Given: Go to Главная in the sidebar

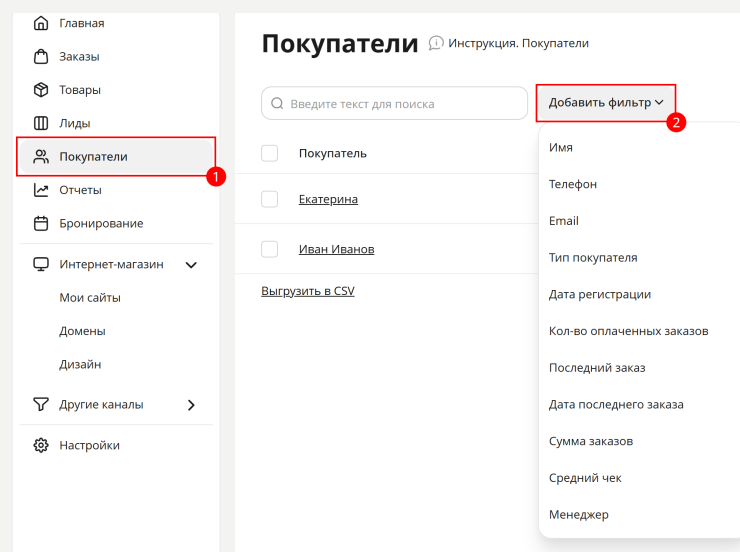Looking at the screenshot, I should click(82, 23).
